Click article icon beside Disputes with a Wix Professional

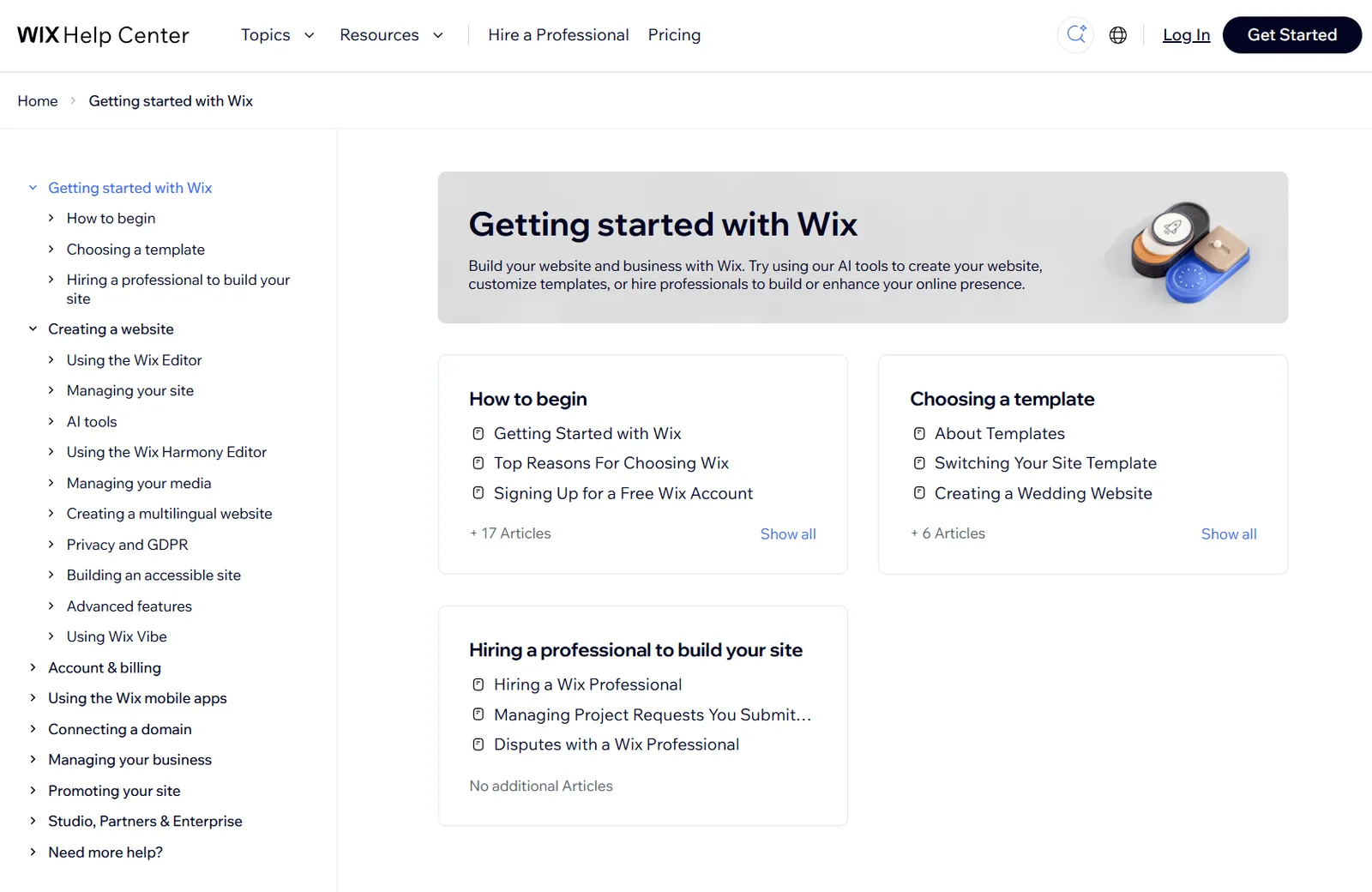coord(478,744)
